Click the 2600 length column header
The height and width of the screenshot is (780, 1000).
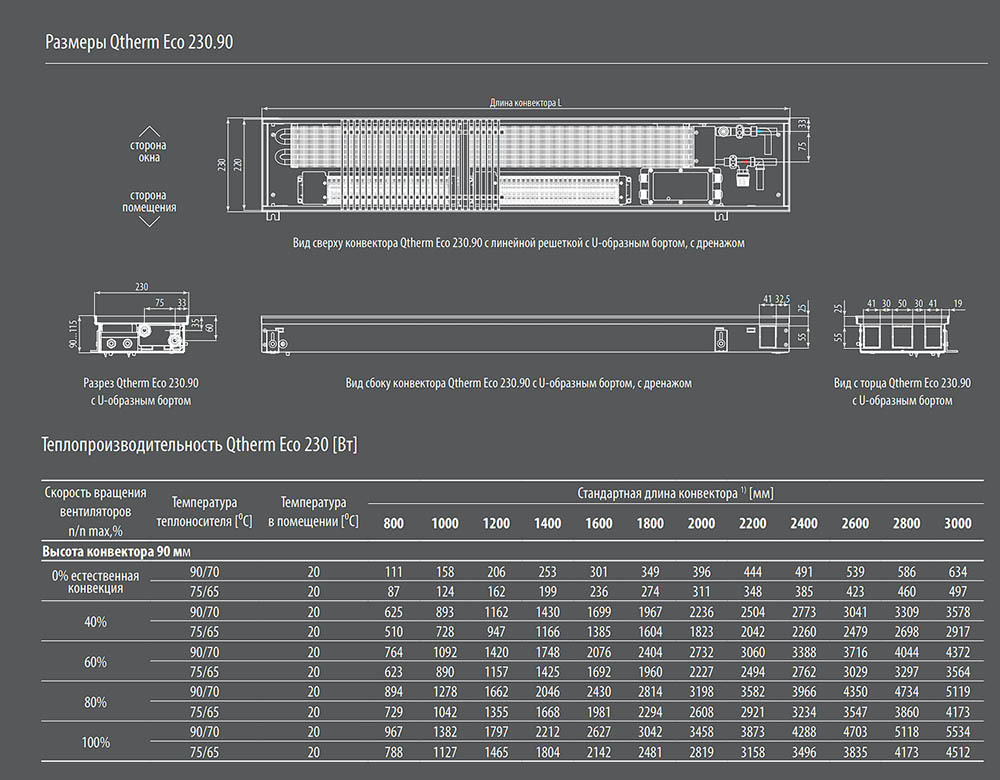[855, 524]
